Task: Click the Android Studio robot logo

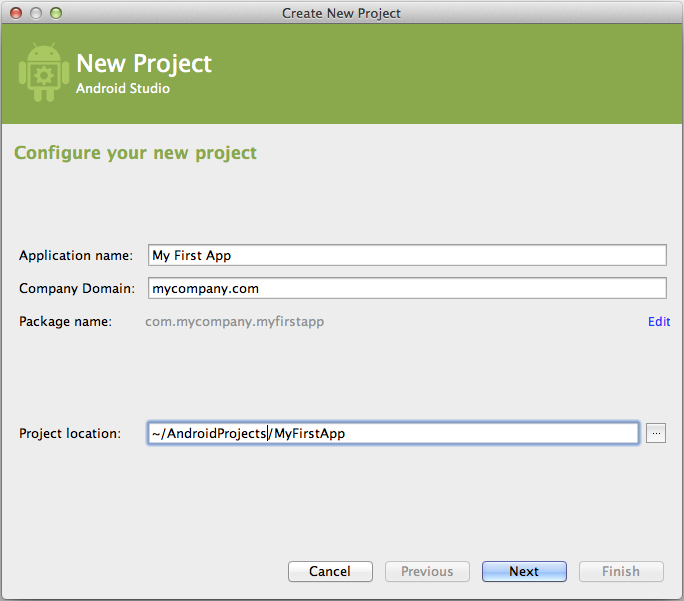Action: coord(42,73)
